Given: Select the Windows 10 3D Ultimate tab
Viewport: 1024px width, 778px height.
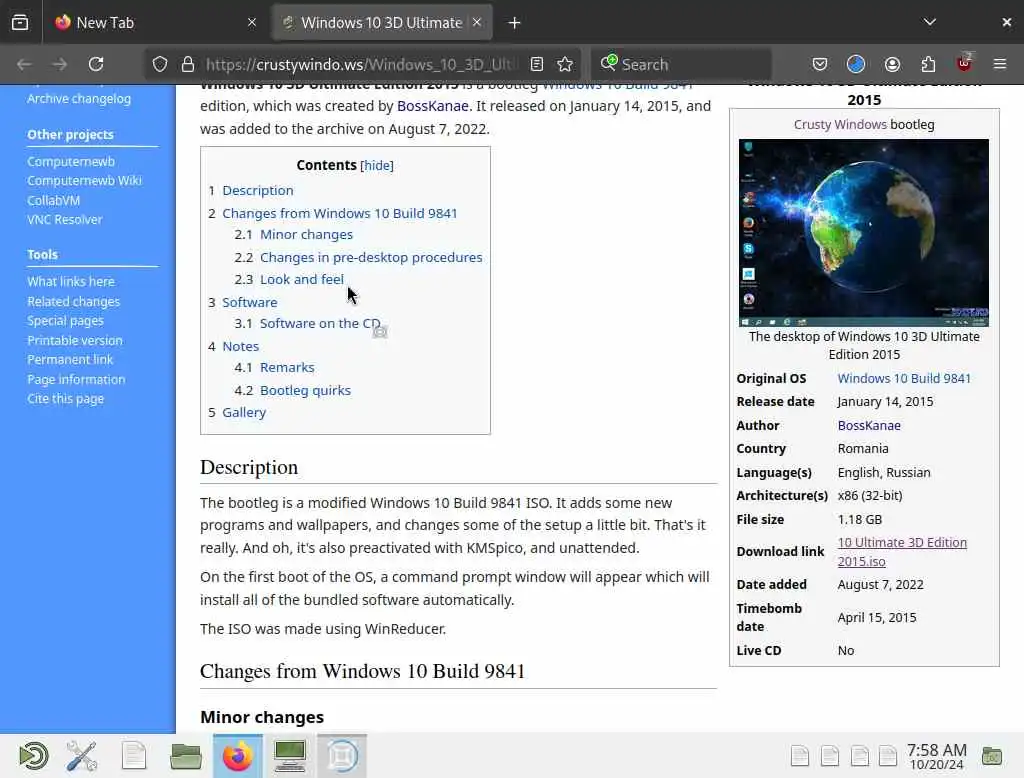Looking at the screenshot, I should (x=381, y=23).
